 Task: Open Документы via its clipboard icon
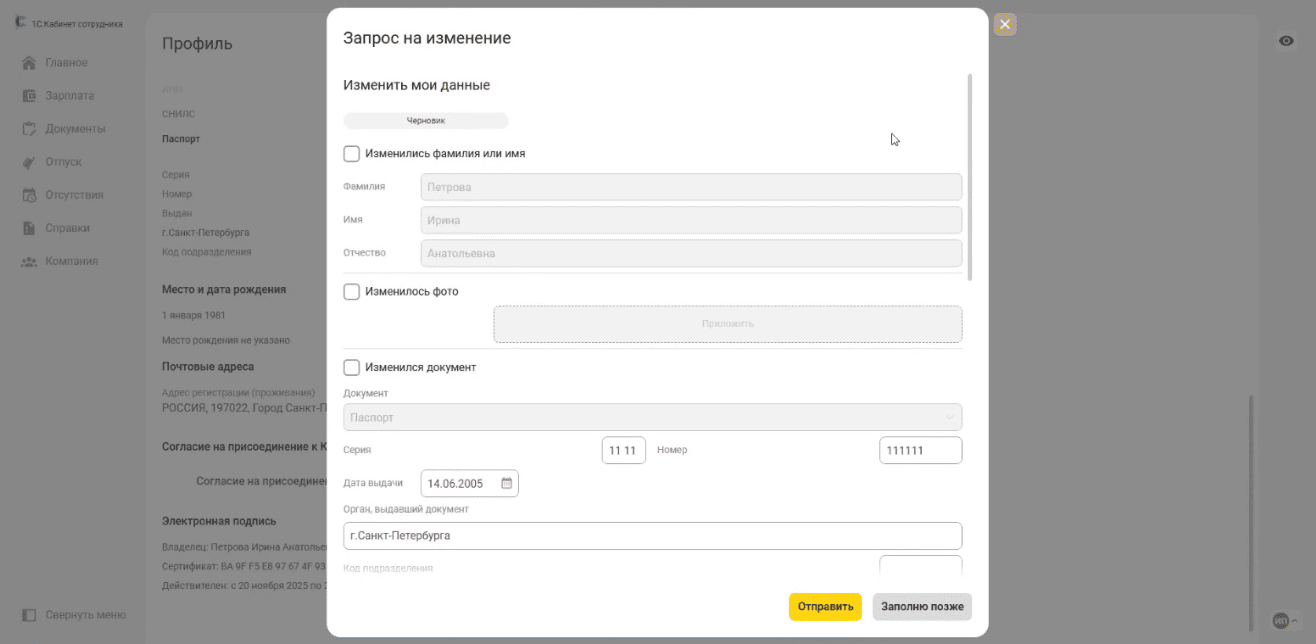[29, 129]
